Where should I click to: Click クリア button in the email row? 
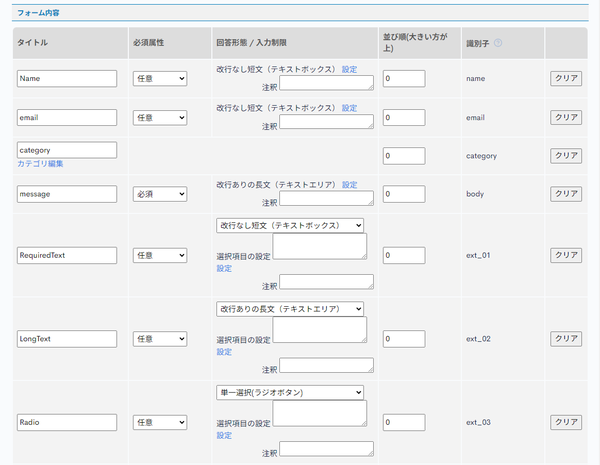click(x=566, y=117)
